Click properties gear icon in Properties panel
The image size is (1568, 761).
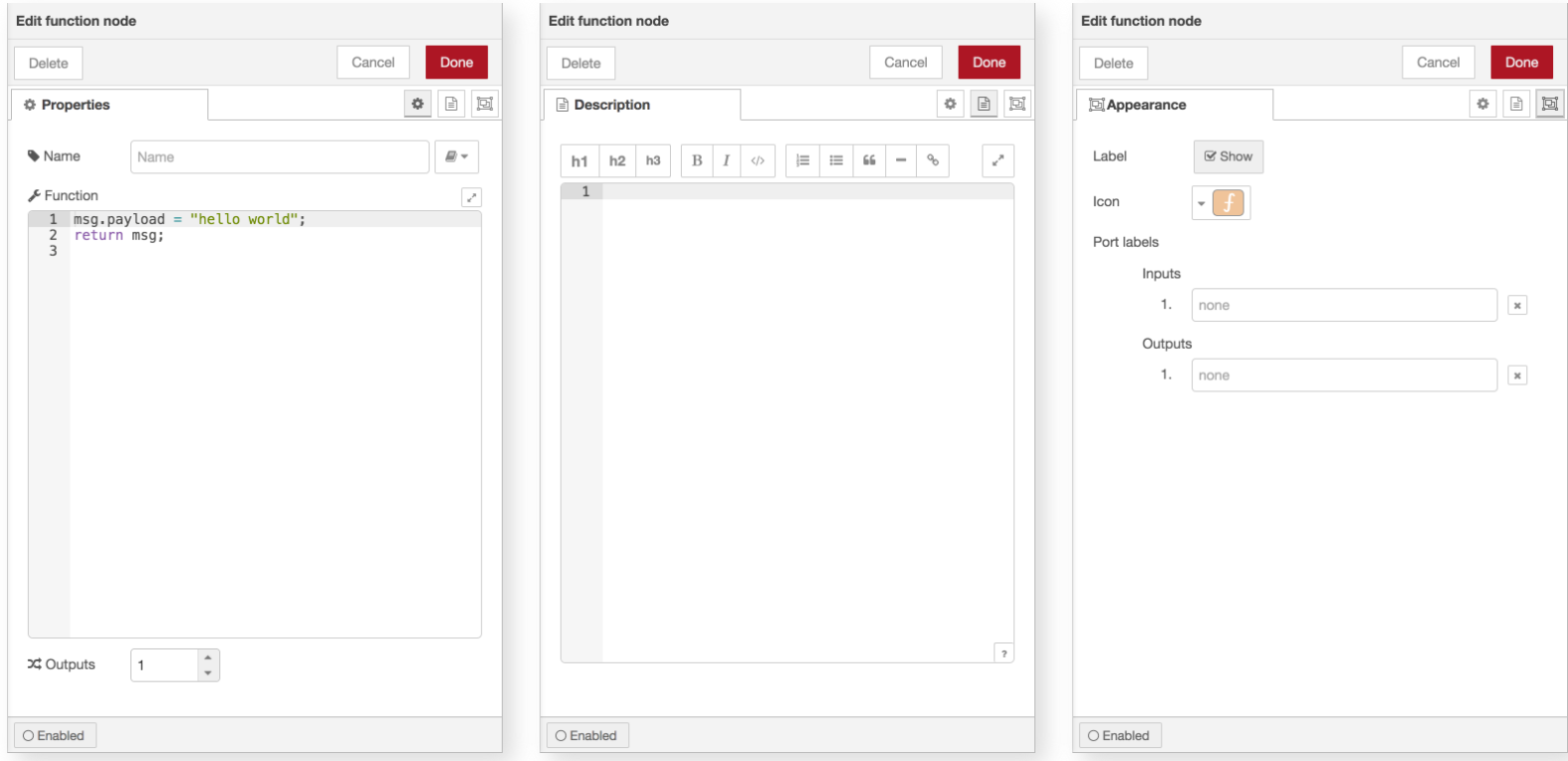[x=418, y=104]
